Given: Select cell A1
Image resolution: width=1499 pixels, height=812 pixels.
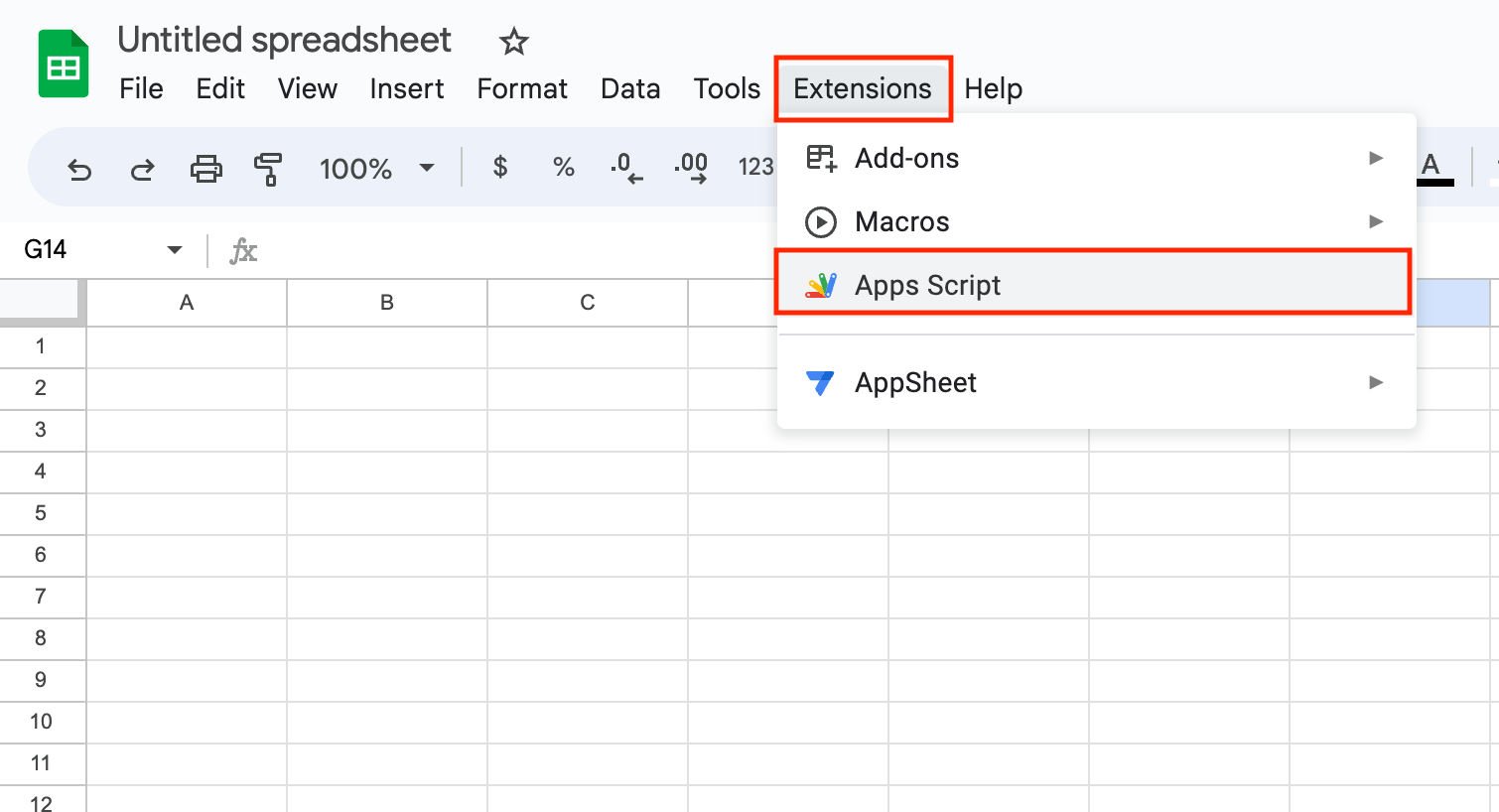Looking at the screenshot, I should (x=187, y=347).
